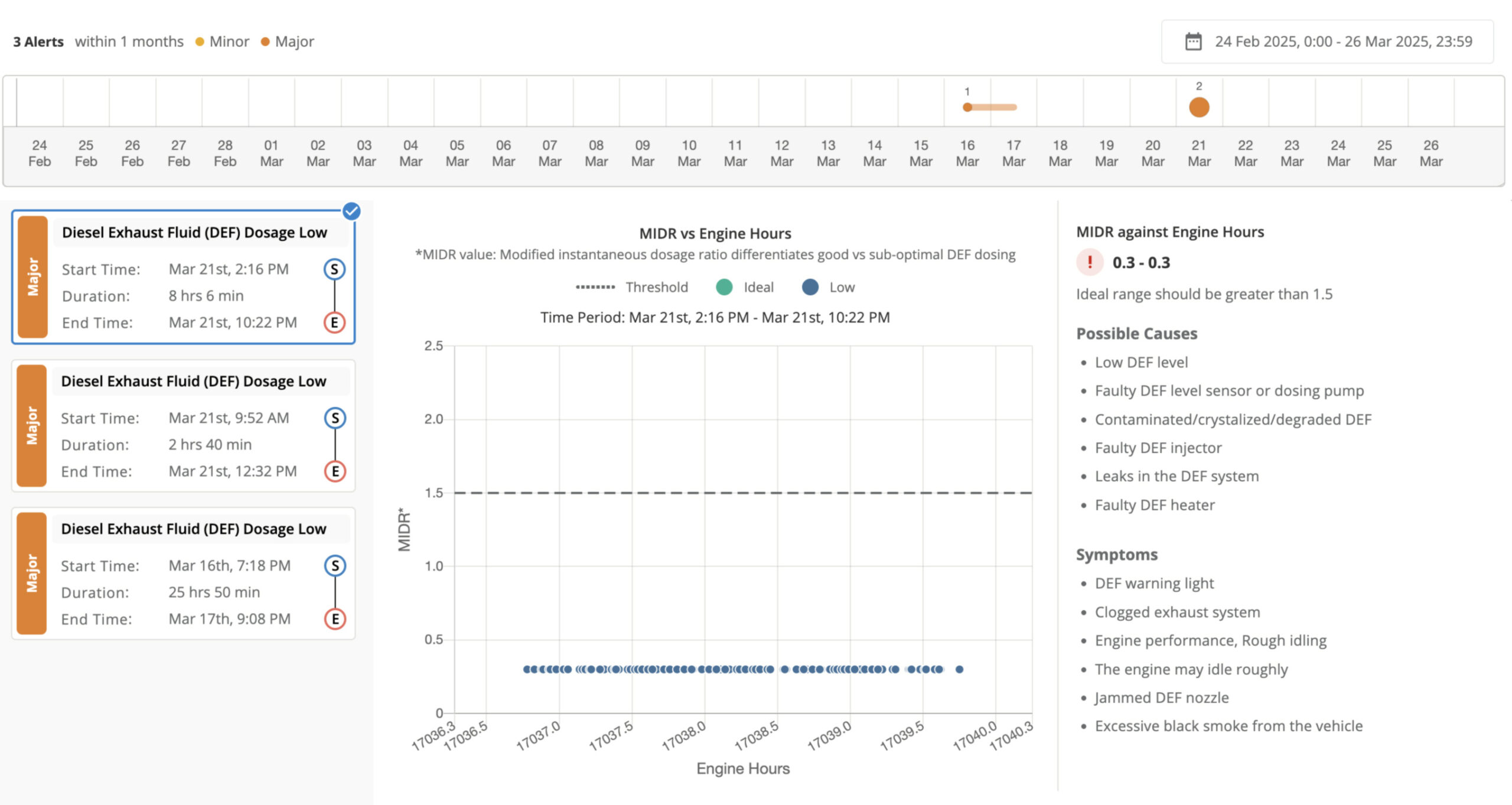Click the Mar 21 timeline alert marker
Image resolution: width=1512 pixels, height=805 pixels.
(1199, 107)
